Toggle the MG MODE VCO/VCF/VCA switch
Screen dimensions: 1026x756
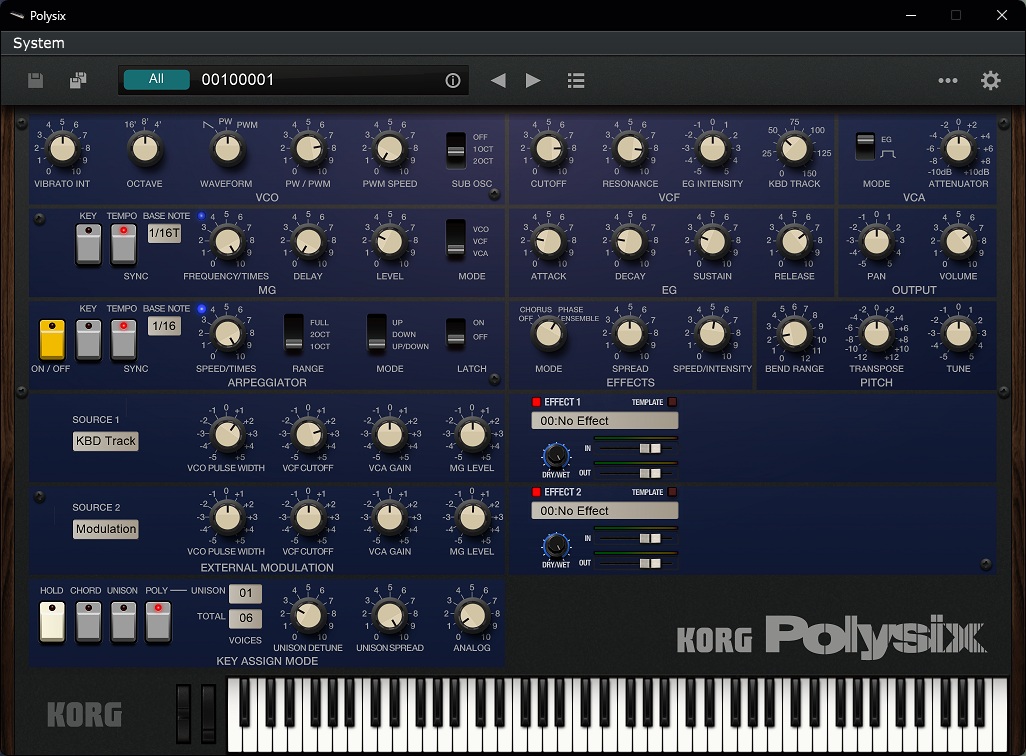(x=456, y=239)
